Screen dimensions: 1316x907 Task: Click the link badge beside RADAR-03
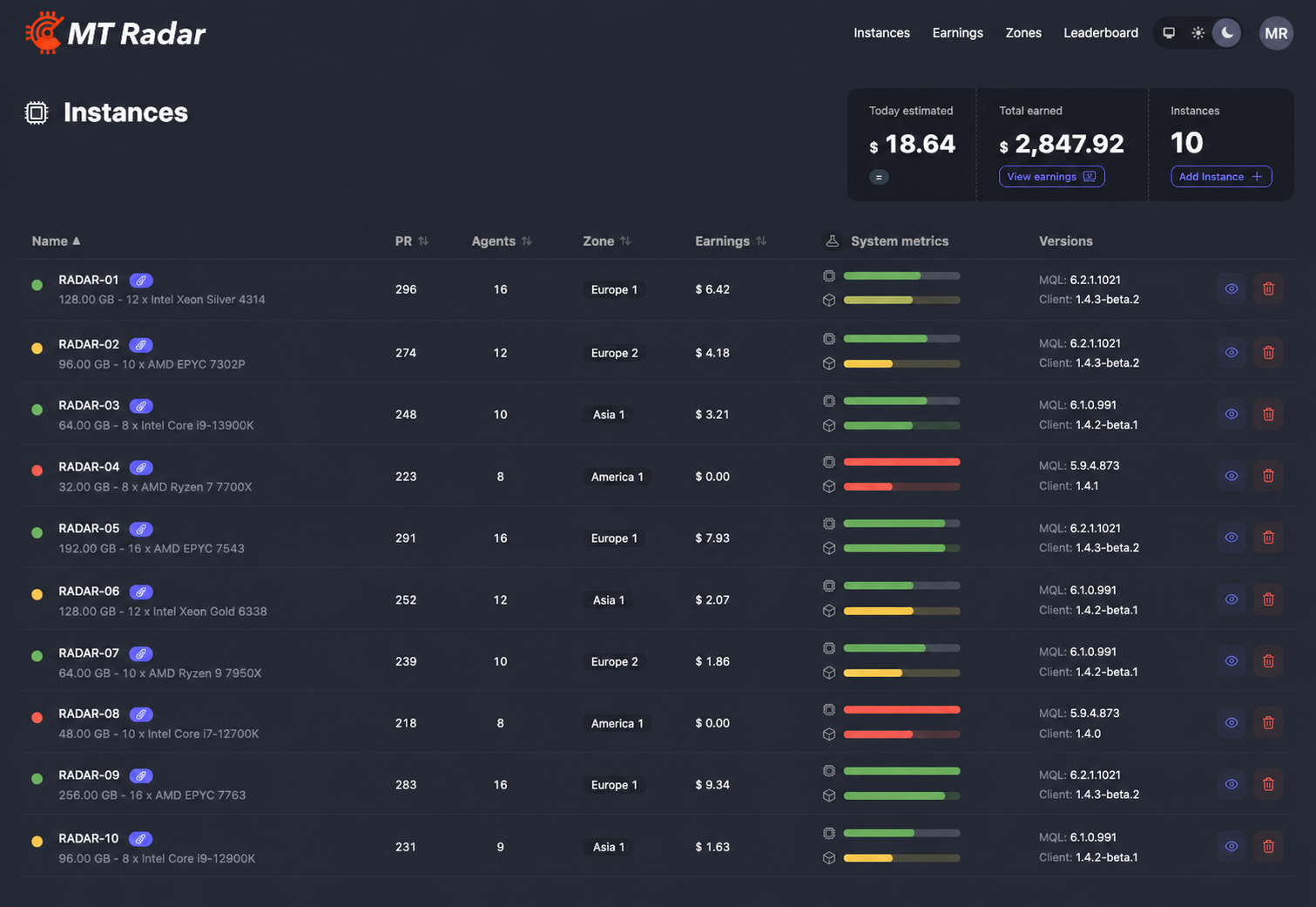(141, 406)
